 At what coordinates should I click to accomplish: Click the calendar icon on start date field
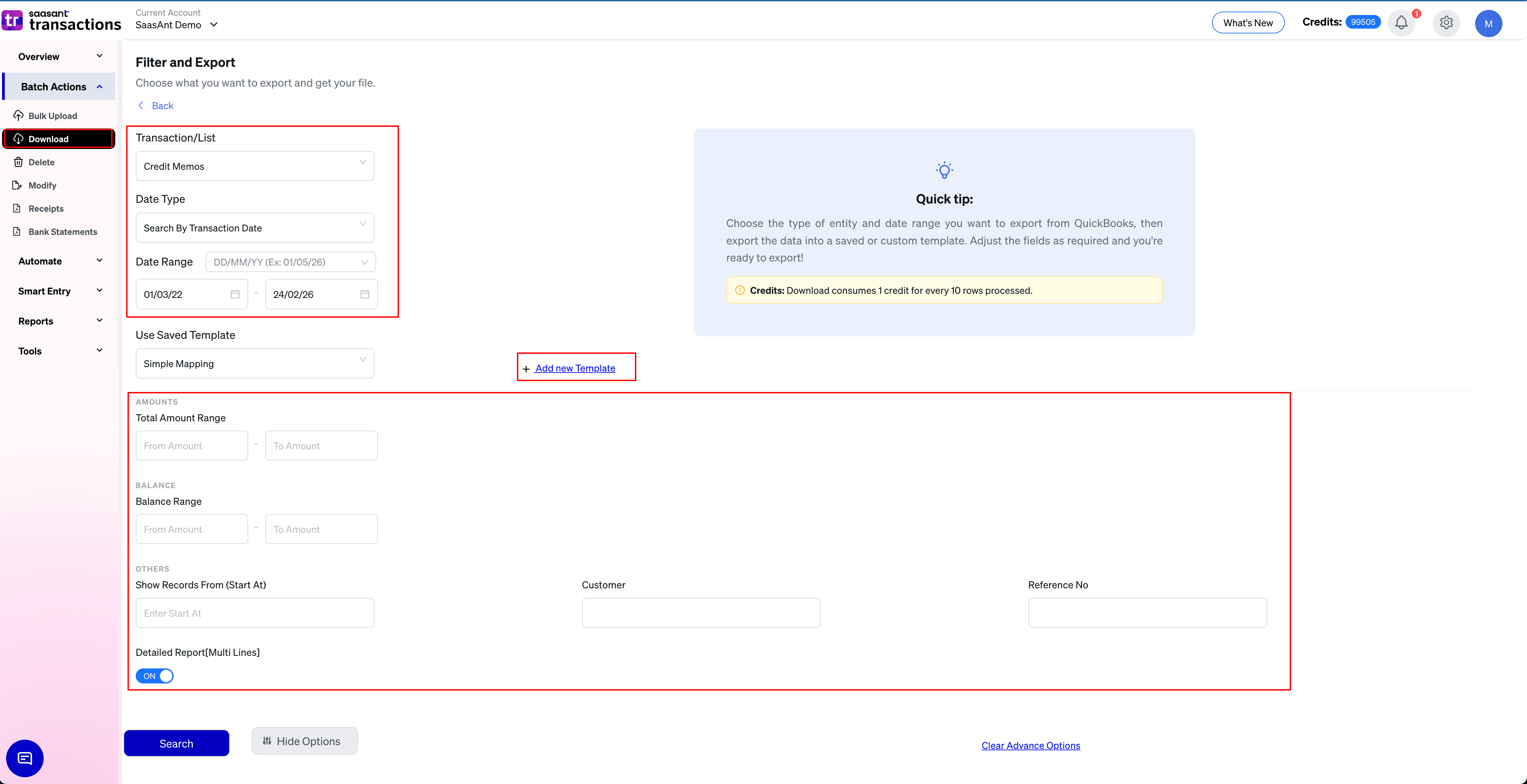click(x=235, y=294)
